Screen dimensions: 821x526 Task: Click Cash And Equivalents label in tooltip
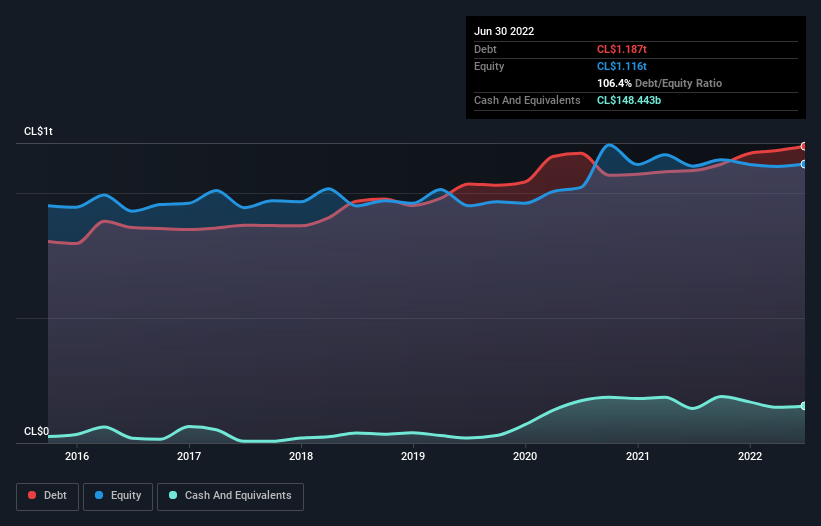coord(527,100)
